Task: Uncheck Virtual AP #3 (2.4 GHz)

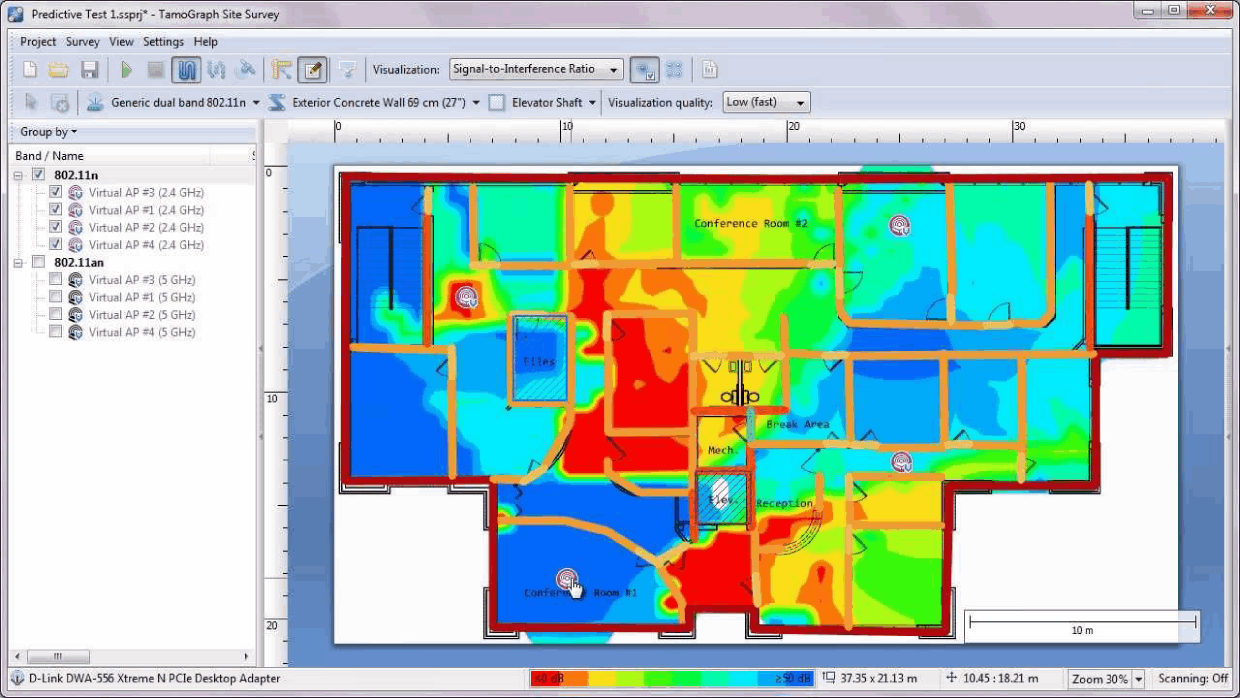Action: [x=56, y=192]
